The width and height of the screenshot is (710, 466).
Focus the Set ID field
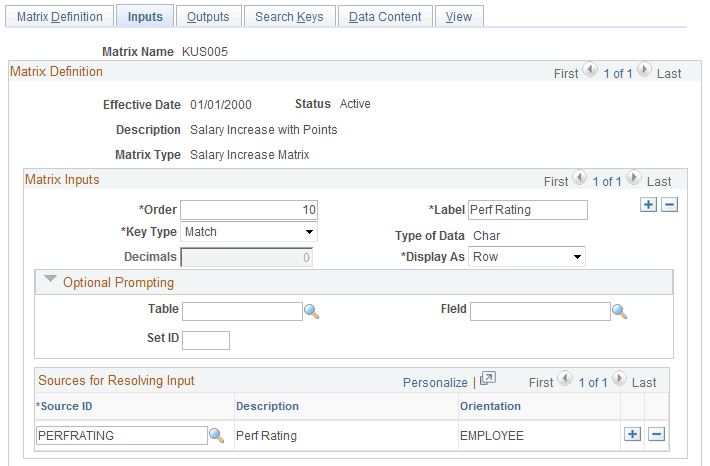coord(205,340)
